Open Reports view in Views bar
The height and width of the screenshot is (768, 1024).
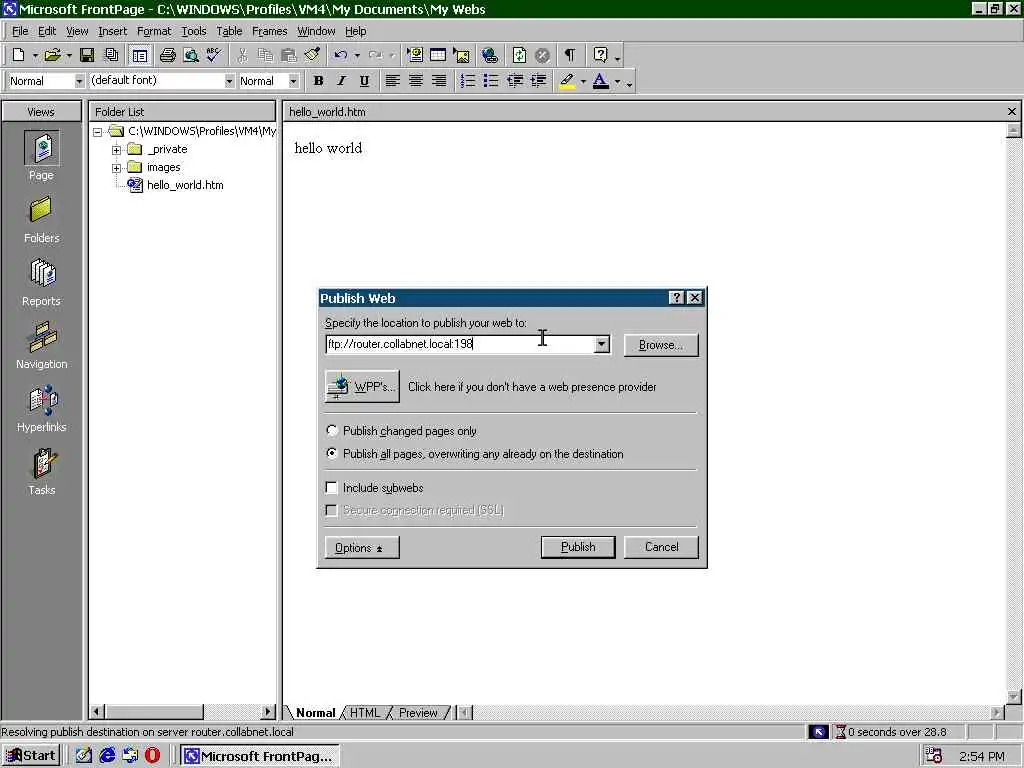pos(41,283)
